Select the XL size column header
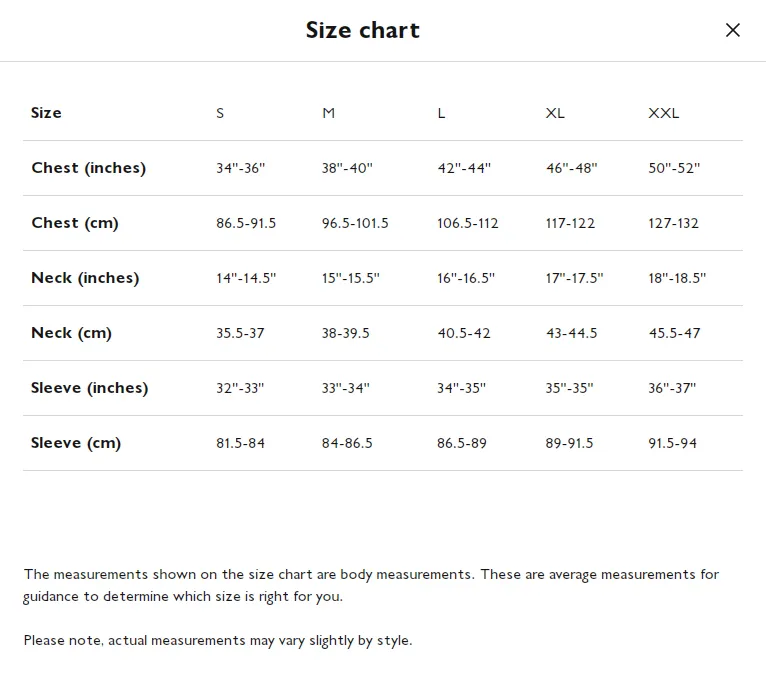Viewport: 766px width, 696px height. 555,113
